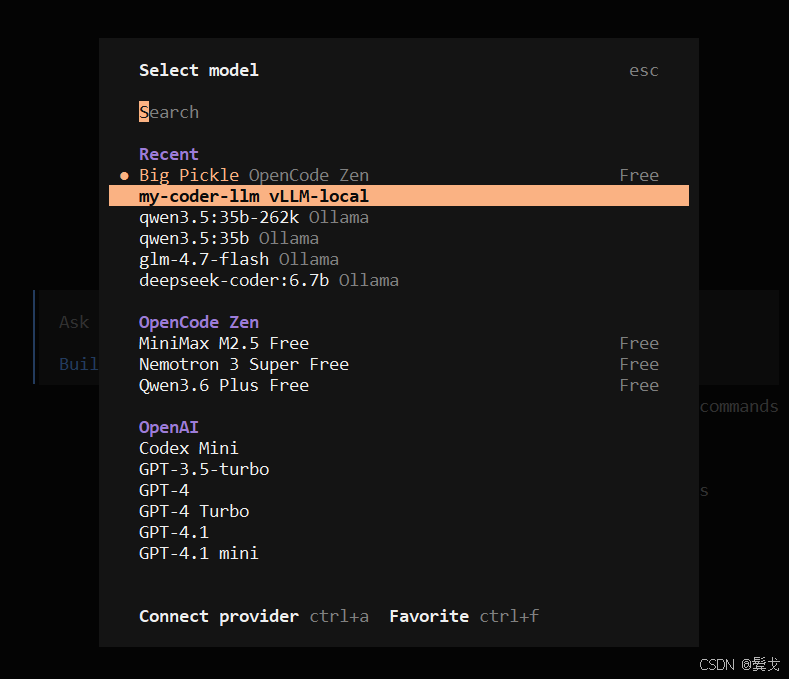The height and width of the screenshot is (679, 789).
Task: Click the OpenCode Zen section heading
Action: [199, 322]
